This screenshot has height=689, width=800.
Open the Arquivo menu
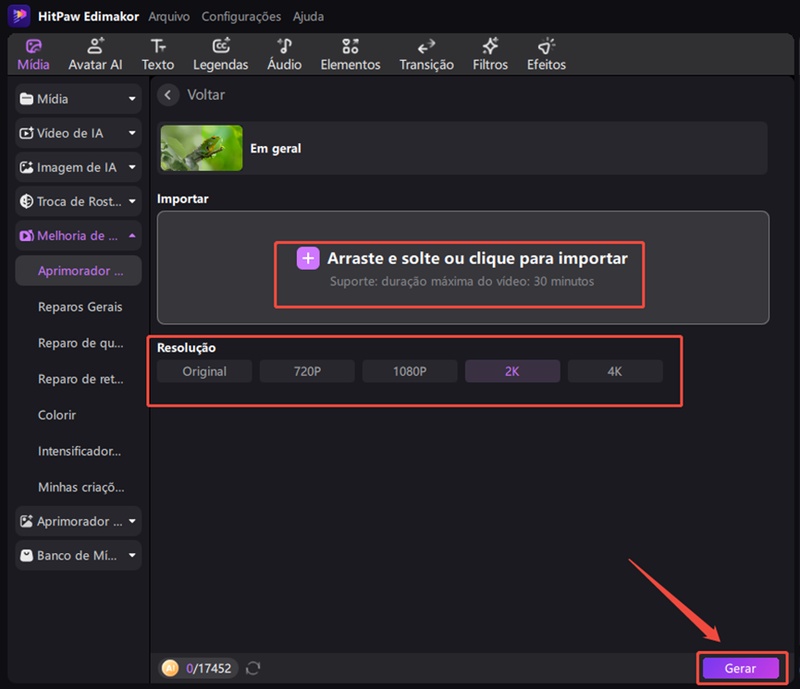pyautogui.click(x=169, y=16)
